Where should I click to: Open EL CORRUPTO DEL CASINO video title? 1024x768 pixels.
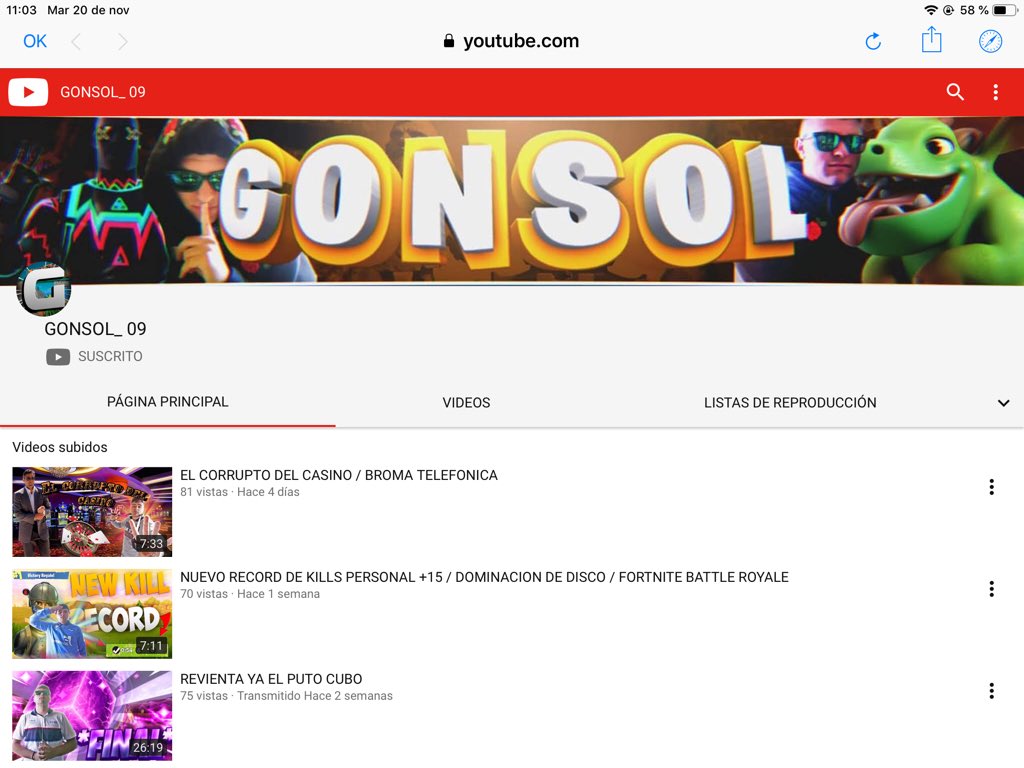pyautogui.click(x=338, y=475)
